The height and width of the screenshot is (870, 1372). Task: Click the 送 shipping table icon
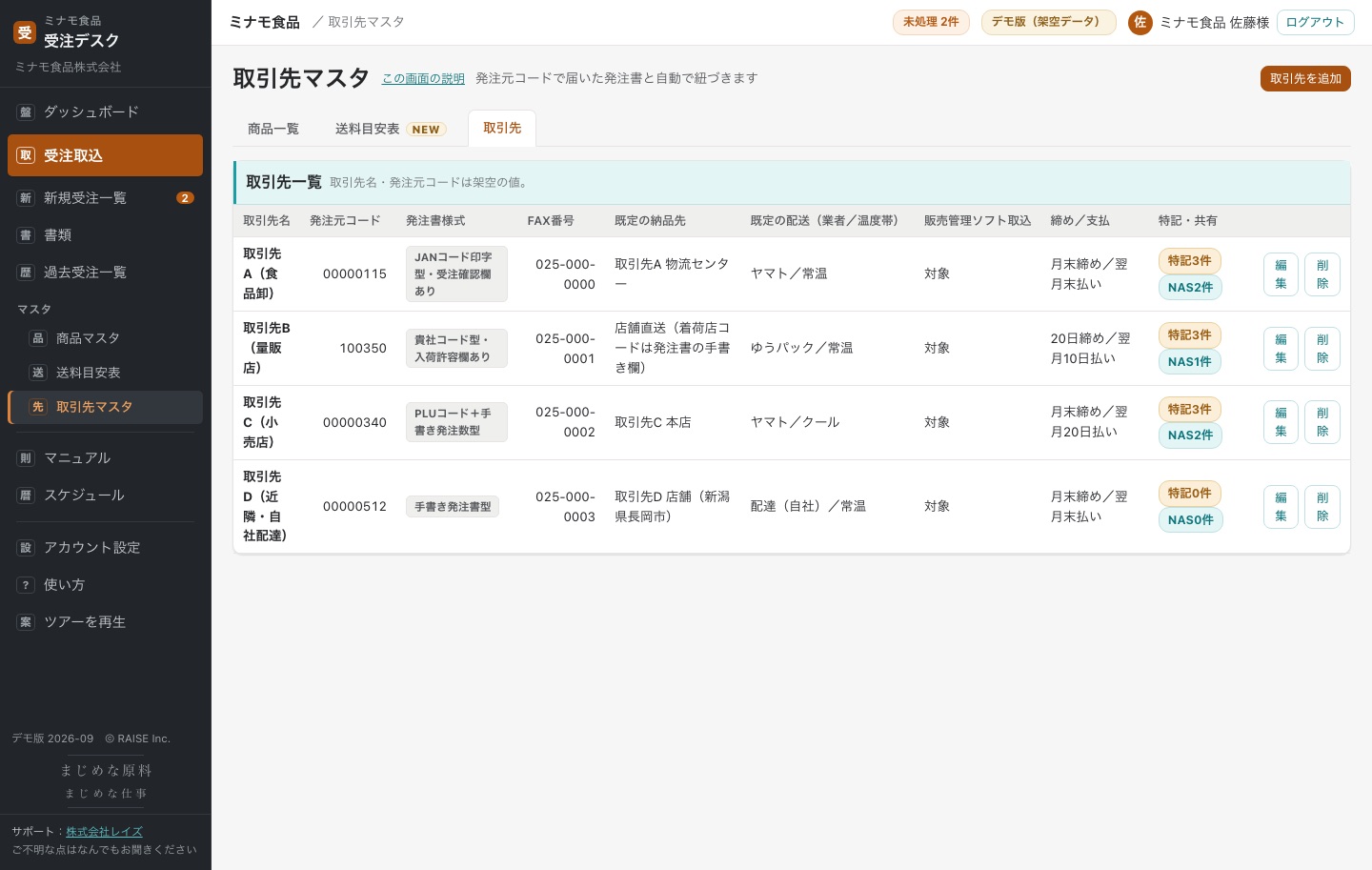click(x=38, y=373)
